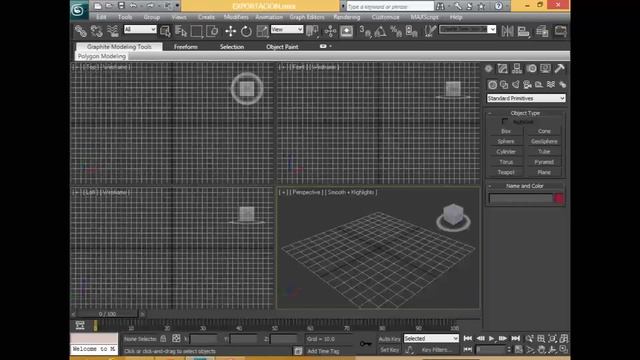Click the Polygon Modeling panel label

coord(102,56)
